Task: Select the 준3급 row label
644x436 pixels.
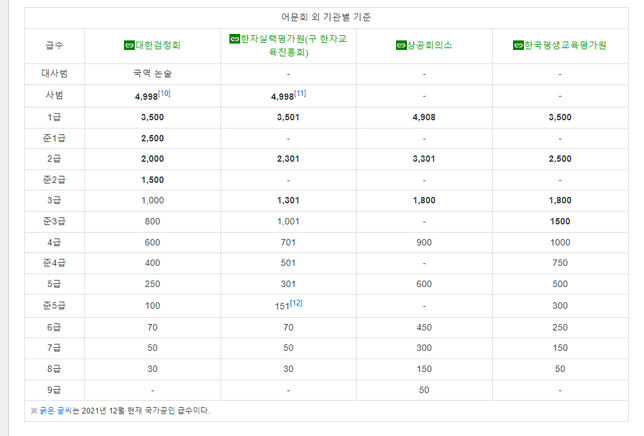Action: point(54,221)
